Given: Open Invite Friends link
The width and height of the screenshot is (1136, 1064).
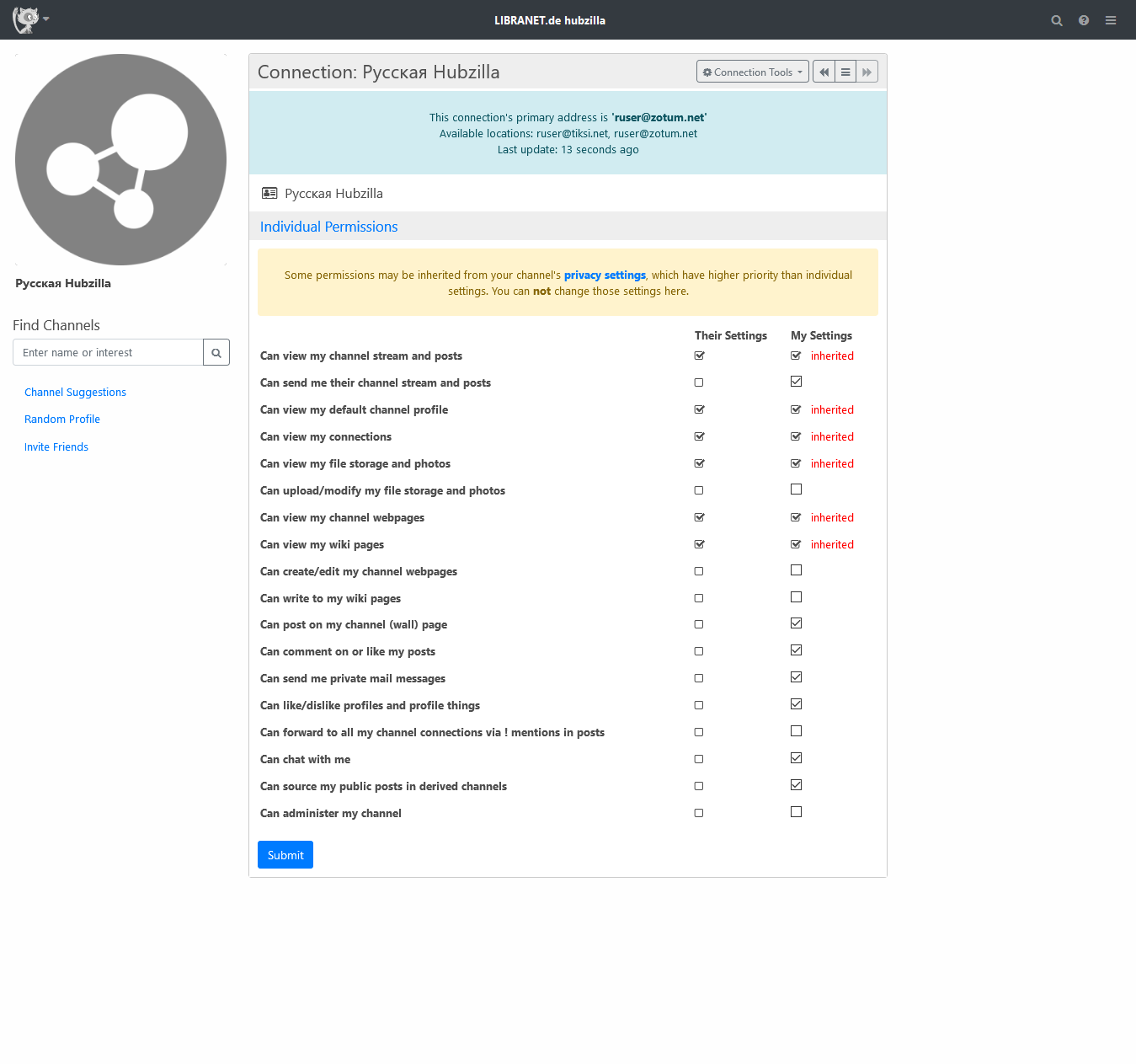Looking at the screenshot, I should coord(56,446).
